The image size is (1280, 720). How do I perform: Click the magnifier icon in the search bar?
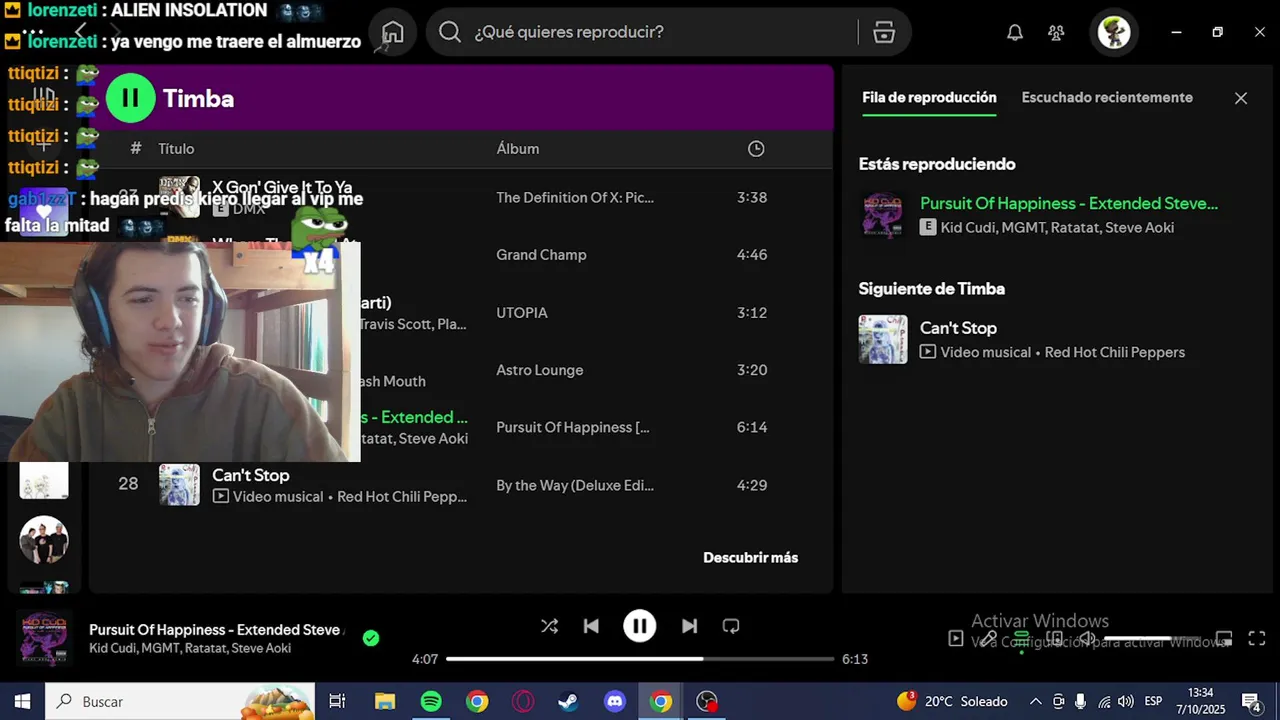pyautogui.click(x=450, y=32)
